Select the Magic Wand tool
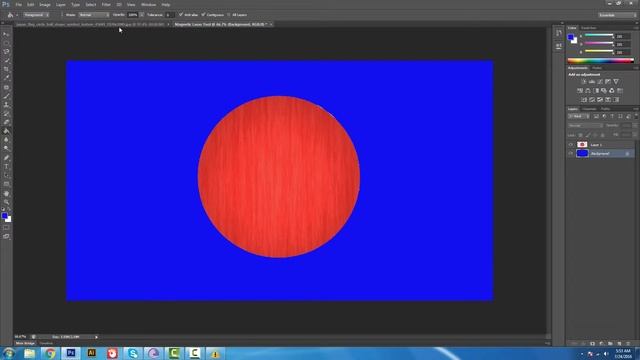This screenshot has width=640, height=360. coord(6,60)
